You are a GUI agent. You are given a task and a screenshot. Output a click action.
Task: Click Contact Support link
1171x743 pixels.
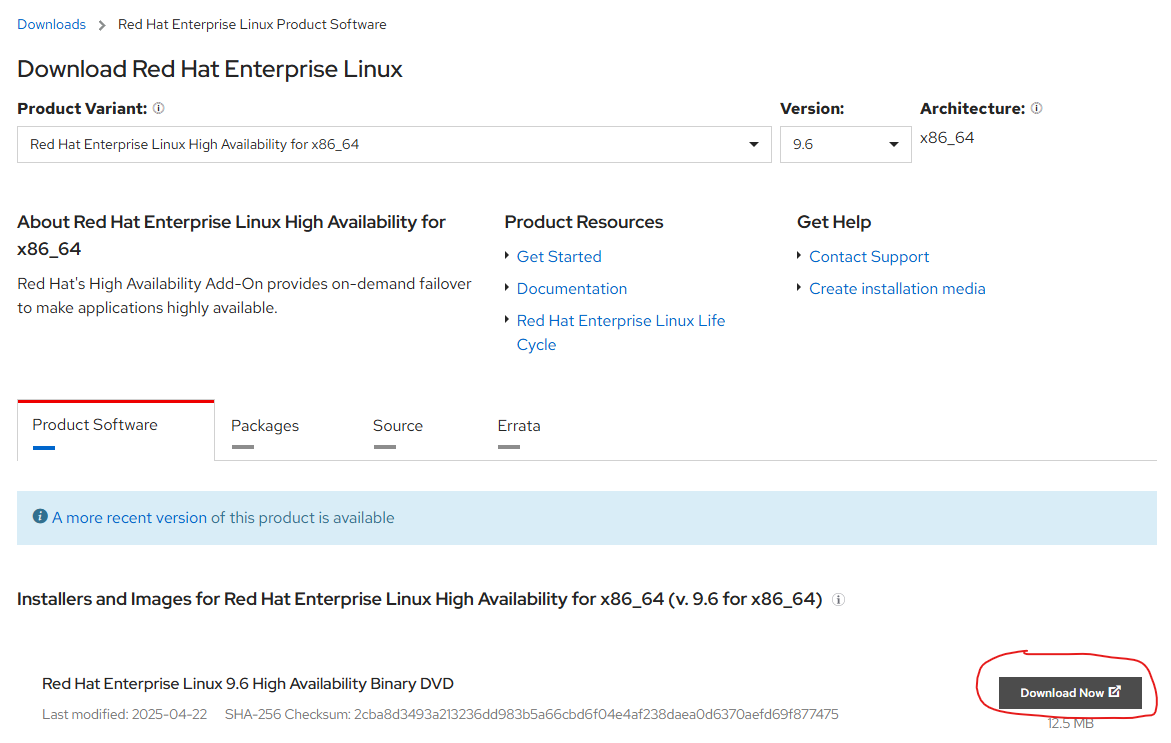[x=869, y=257]
